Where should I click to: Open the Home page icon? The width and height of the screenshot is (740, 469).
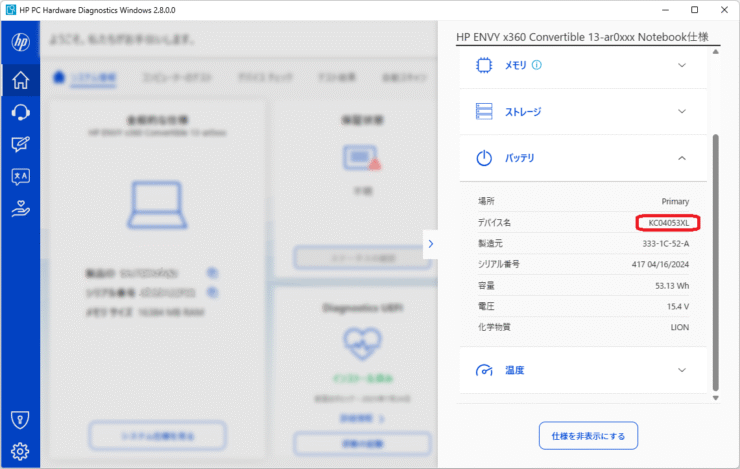click(20, 80)
